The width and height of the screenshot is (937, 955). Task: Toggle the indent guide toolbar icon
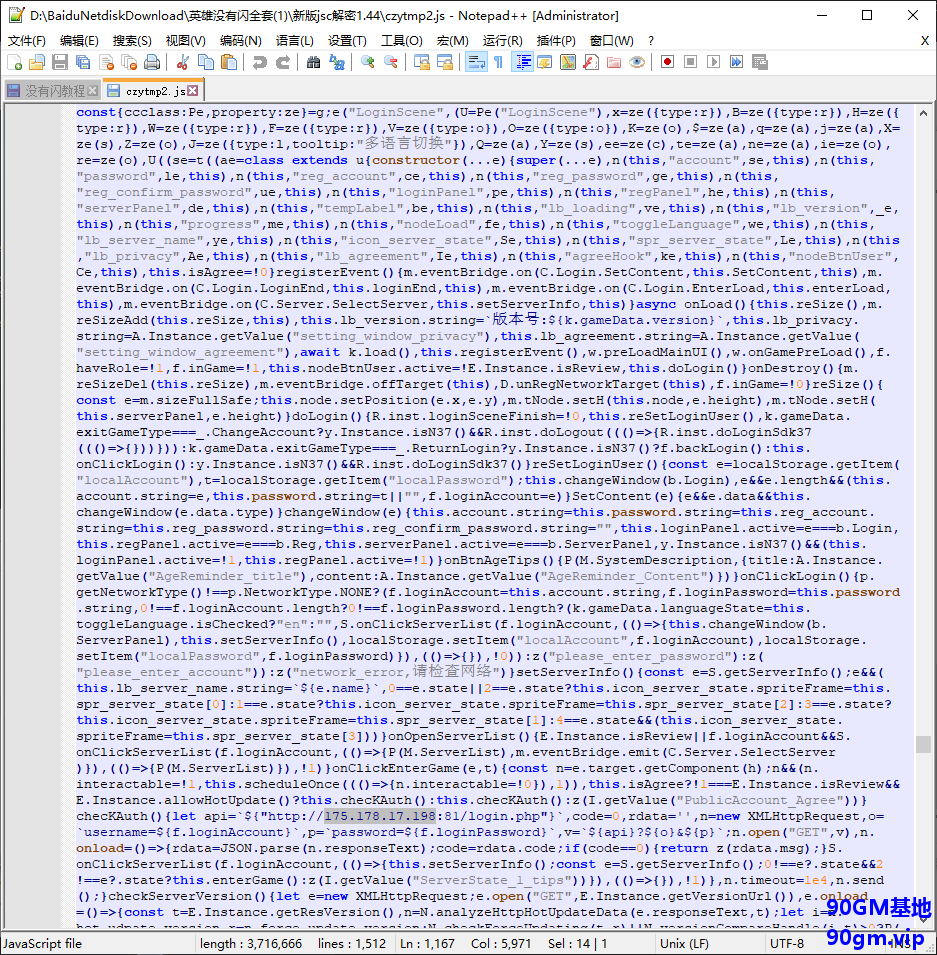point(522,62)
